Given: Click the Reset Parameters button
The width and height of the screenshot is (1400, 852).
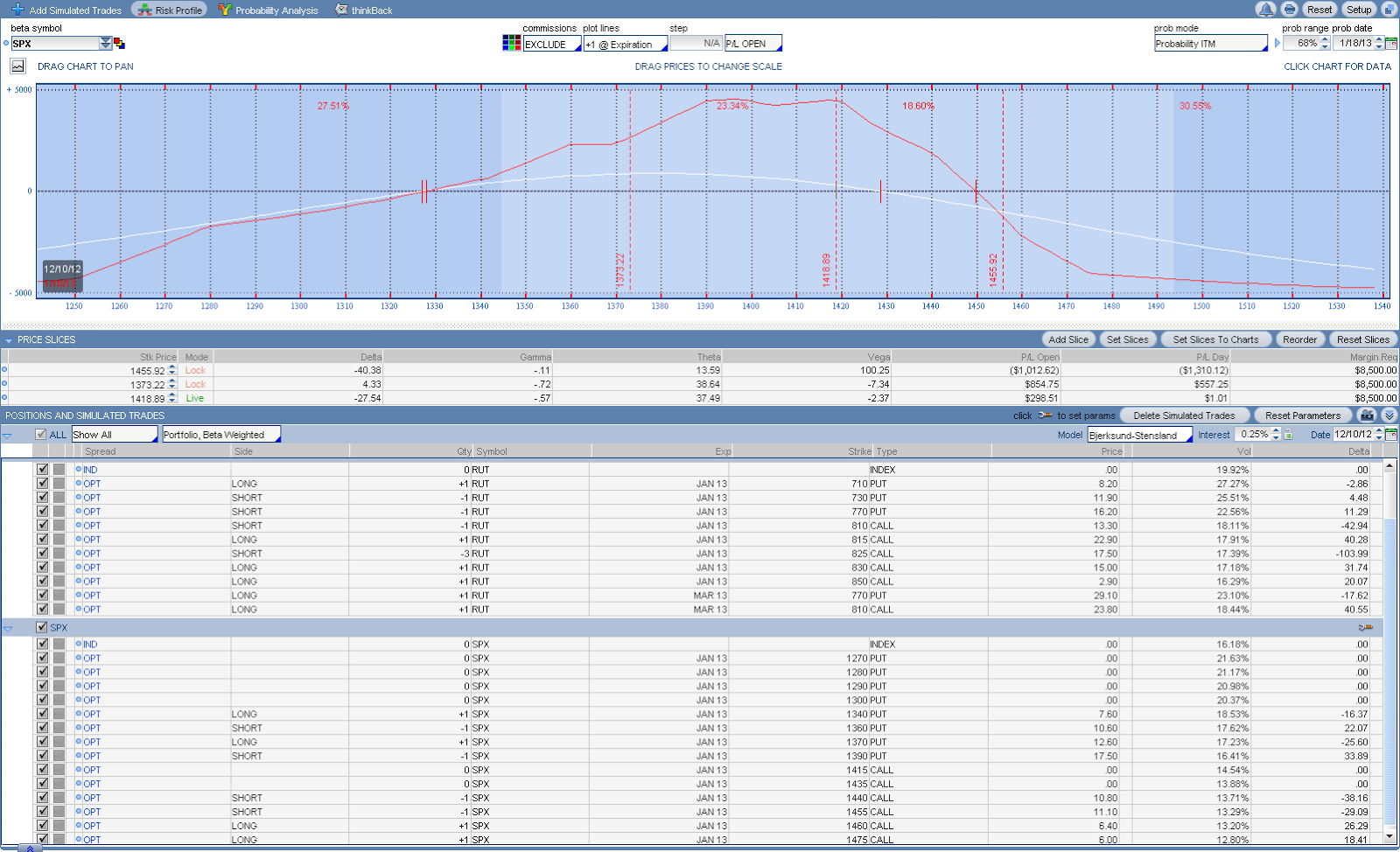Looking at the screenshot, I should click(1302, 416).
